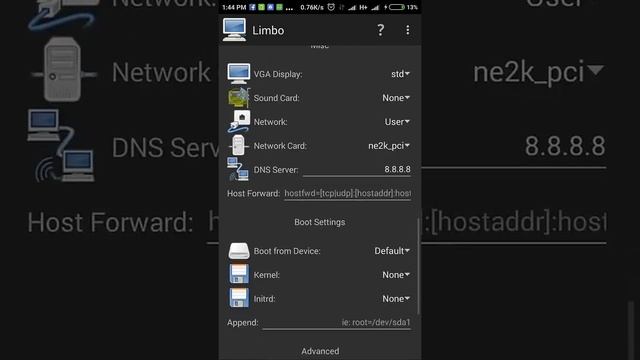Screen dimensions: 640x360
Task: Click the Sound Card label
Action: (276, 98)
